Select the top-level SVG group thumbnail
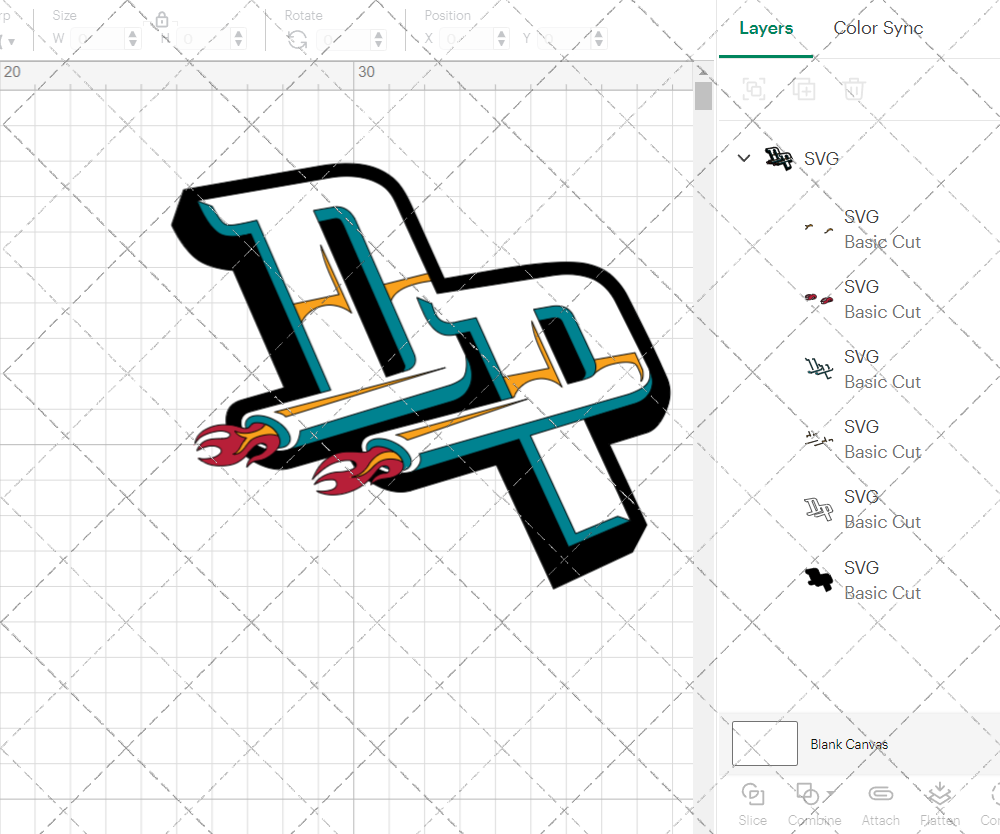This screenshot has width=1000, height=834. 779,158
